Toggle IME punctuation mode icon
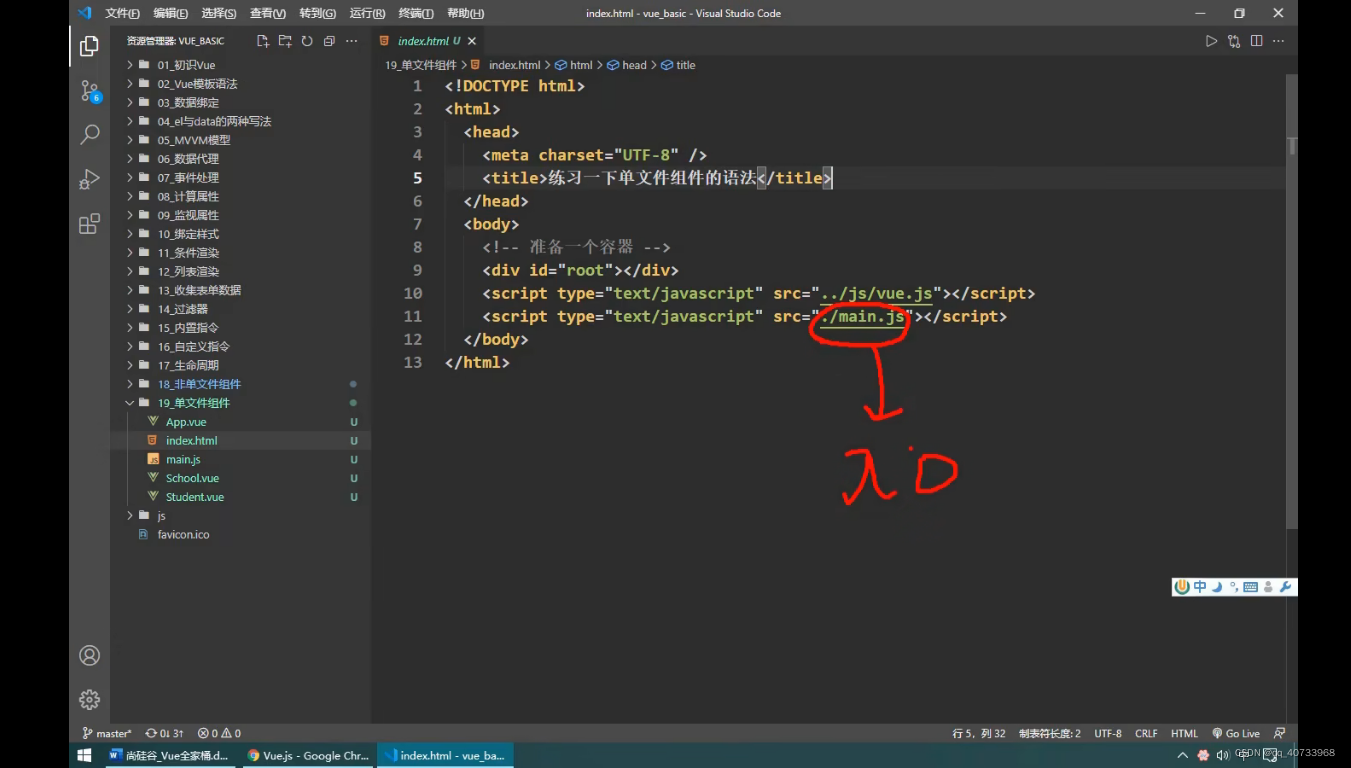Viewport: 1351px width, 768px height. pyautogui.click(x=1233, y=587)
